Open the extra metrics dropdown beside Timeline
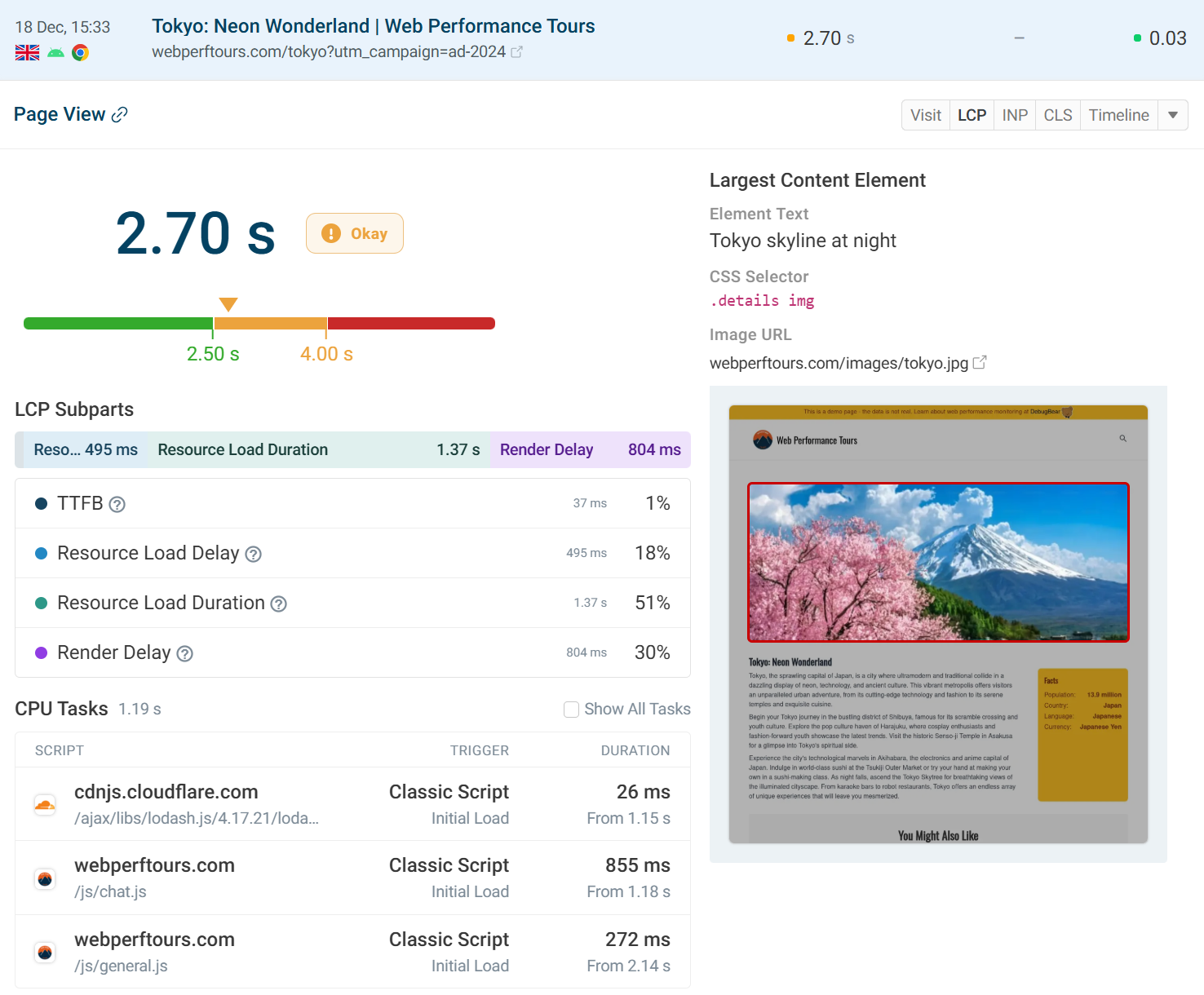 pyautogui.click(x=1173, y=115)
